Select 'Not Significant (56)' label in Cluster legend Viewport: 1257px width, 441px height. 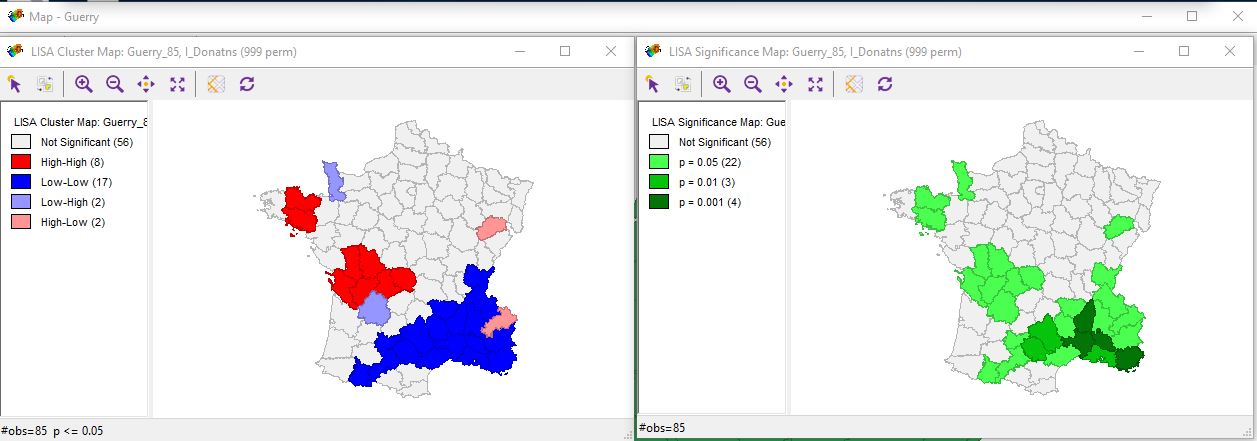87,142
